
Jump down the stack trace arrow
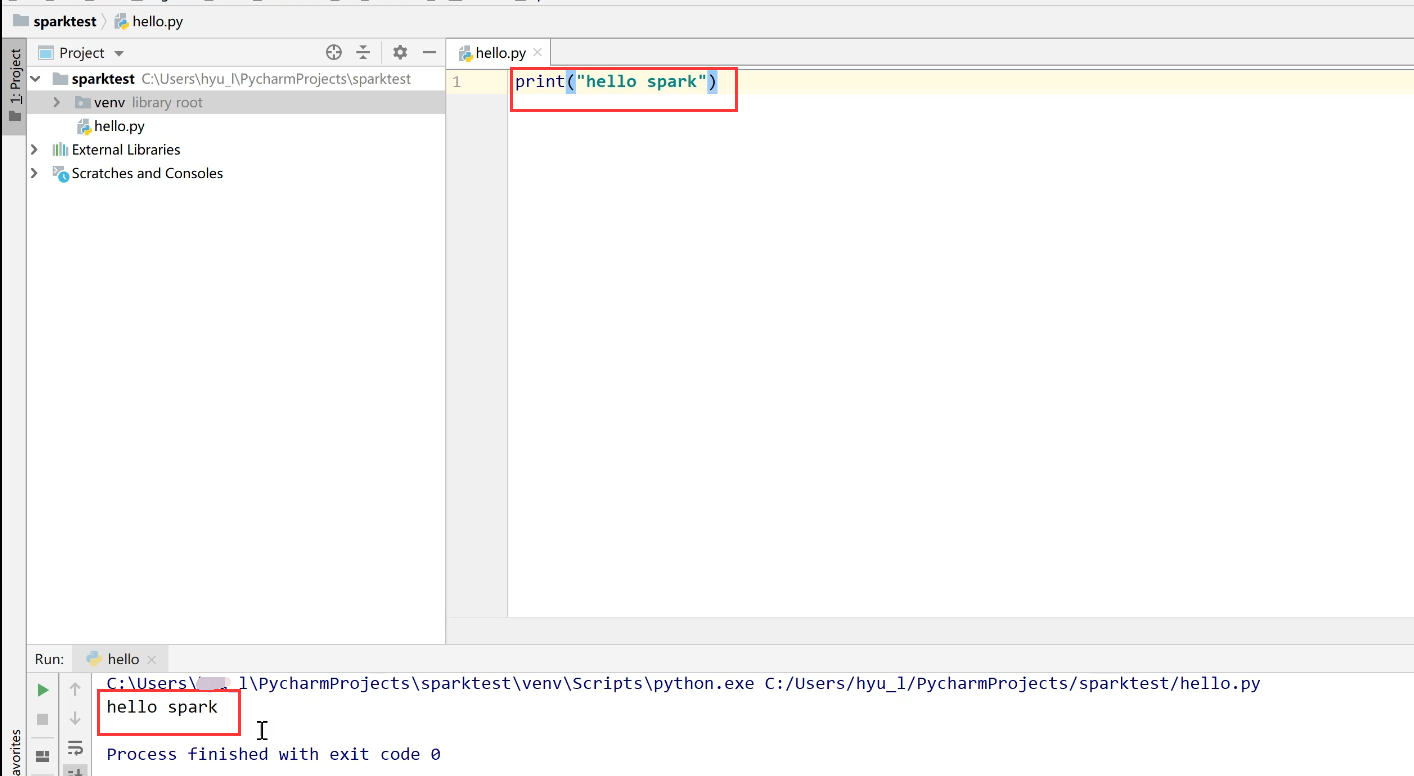75,719
